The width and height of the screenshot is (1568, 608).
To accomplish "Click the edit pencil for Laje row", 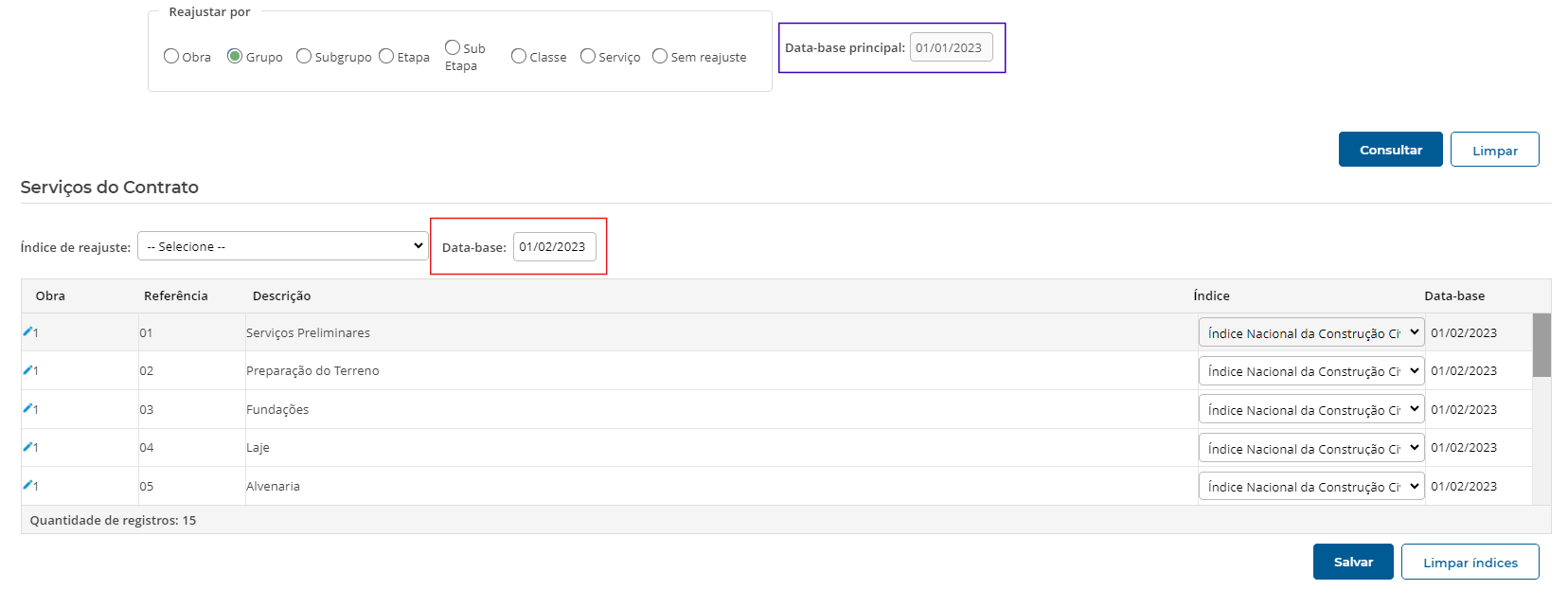I will (x=28, y=447).
